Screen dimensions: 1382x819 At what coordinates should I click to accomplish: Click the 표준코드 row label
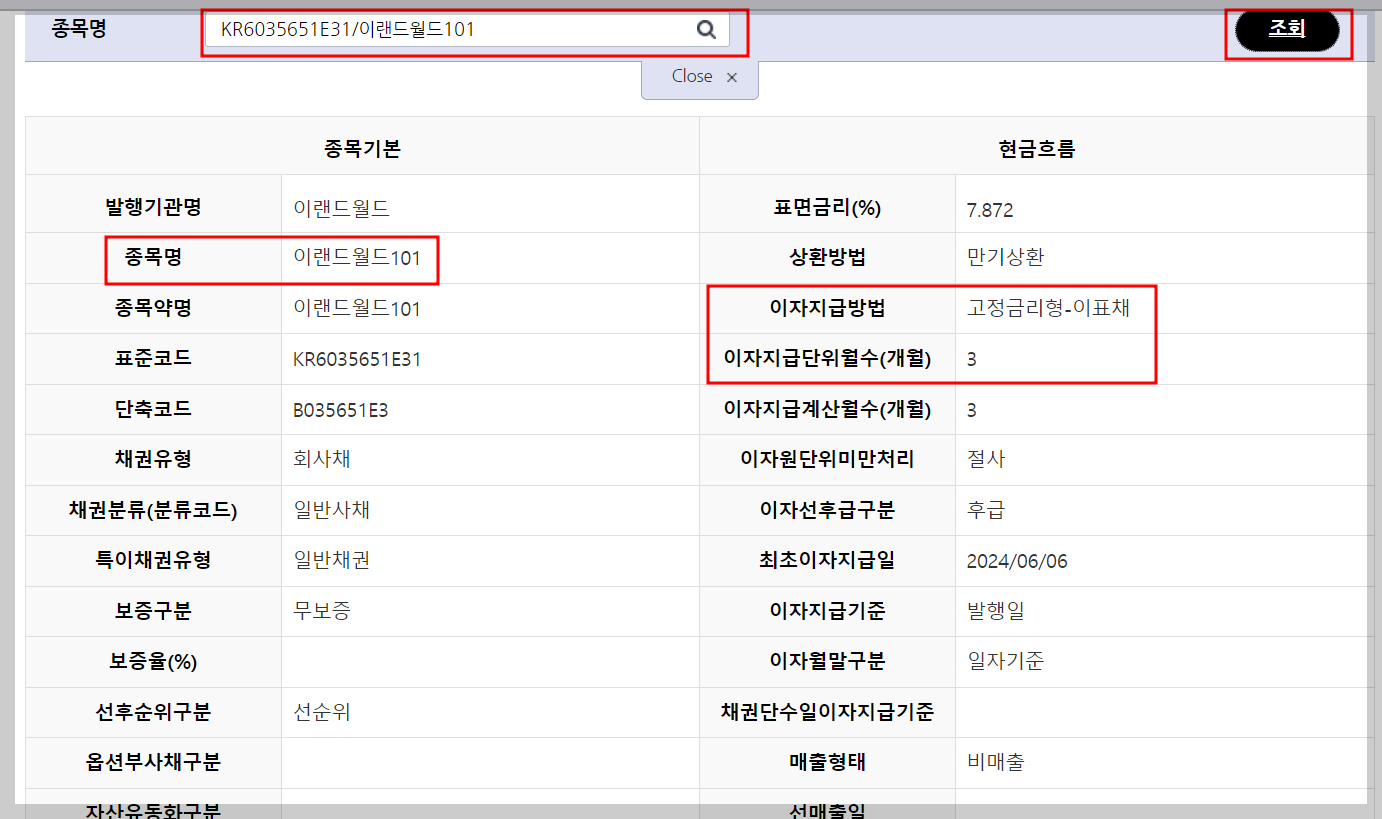pyautogui.click(x=153, y=358)
